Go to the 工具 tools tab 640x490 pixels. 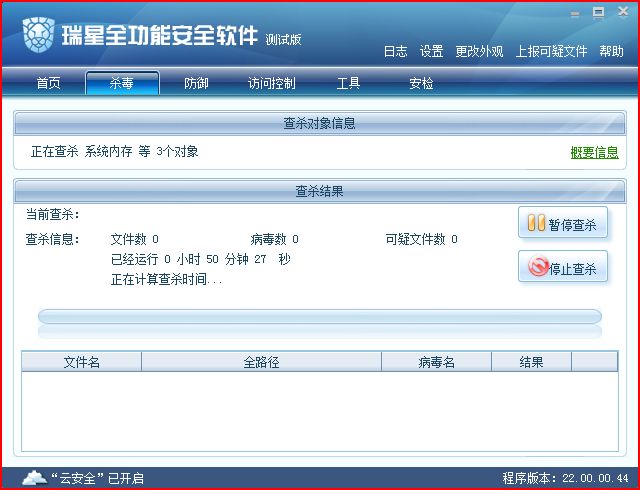348,83
